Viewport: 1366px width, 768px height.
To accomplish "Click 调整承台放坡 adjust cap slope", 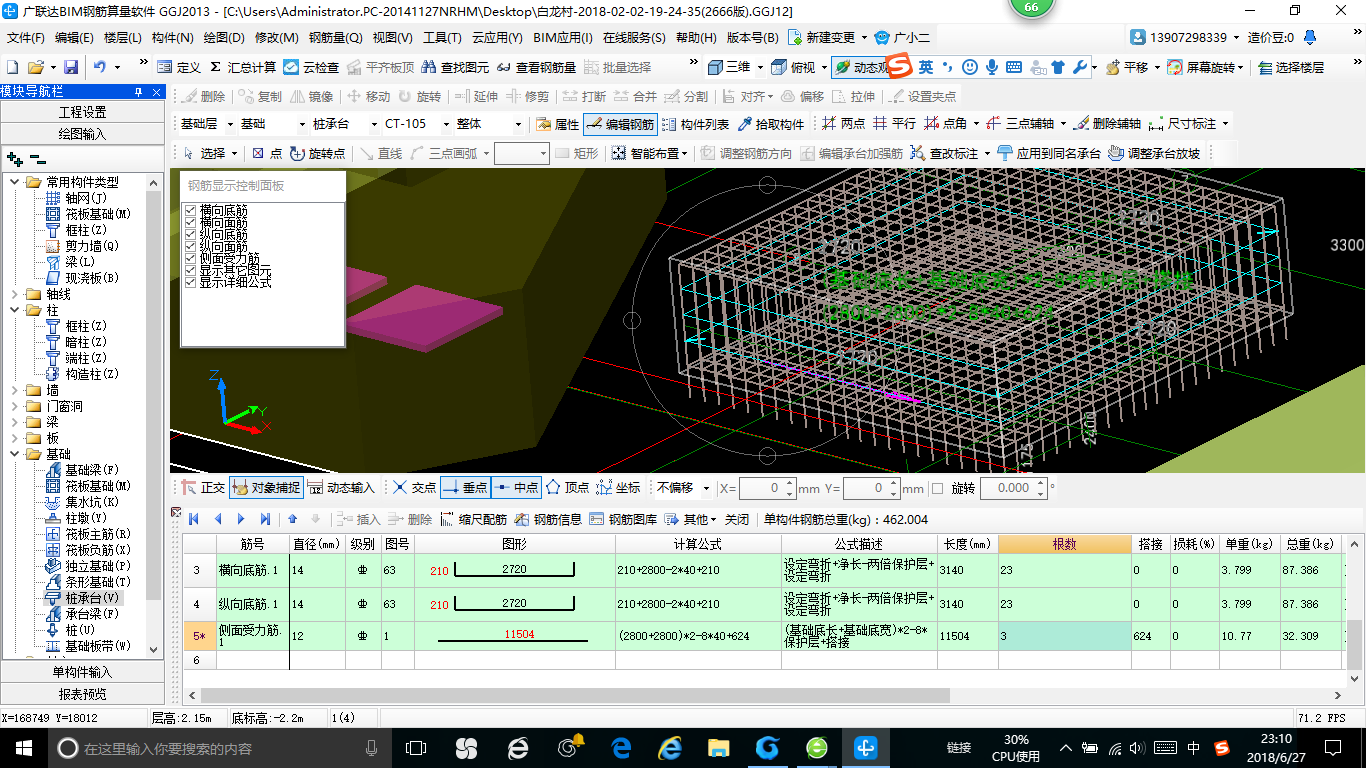I will click(x=1155, y=153).
